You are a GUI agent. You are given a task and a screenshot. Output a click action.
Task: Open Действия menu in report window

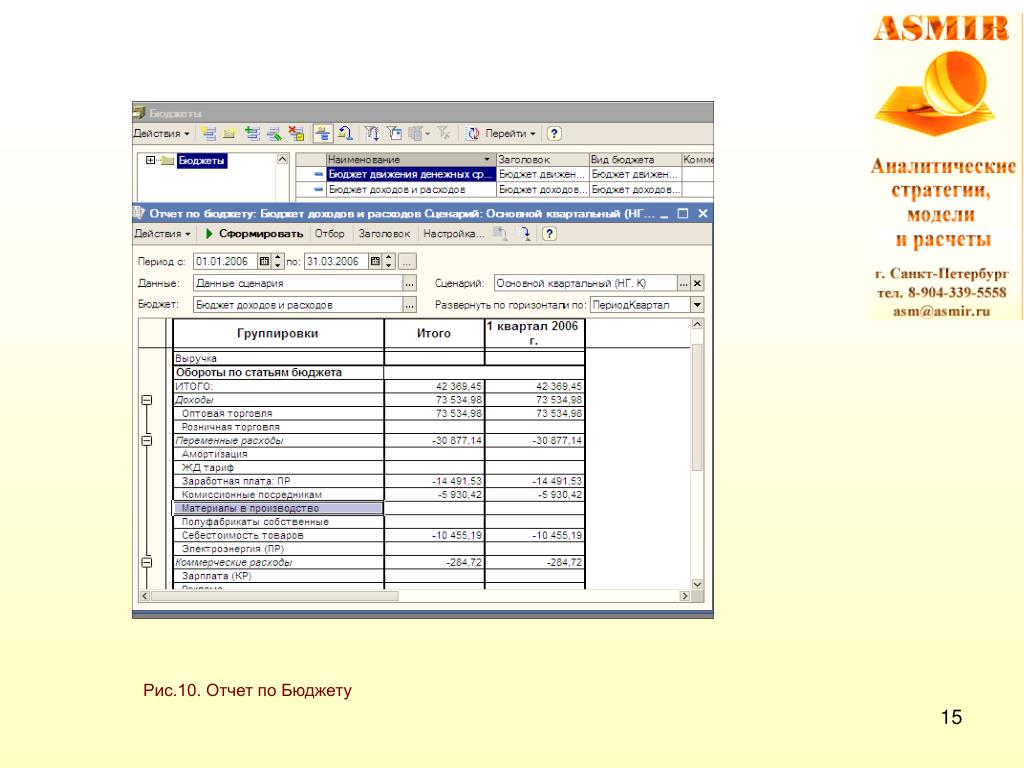161,234
